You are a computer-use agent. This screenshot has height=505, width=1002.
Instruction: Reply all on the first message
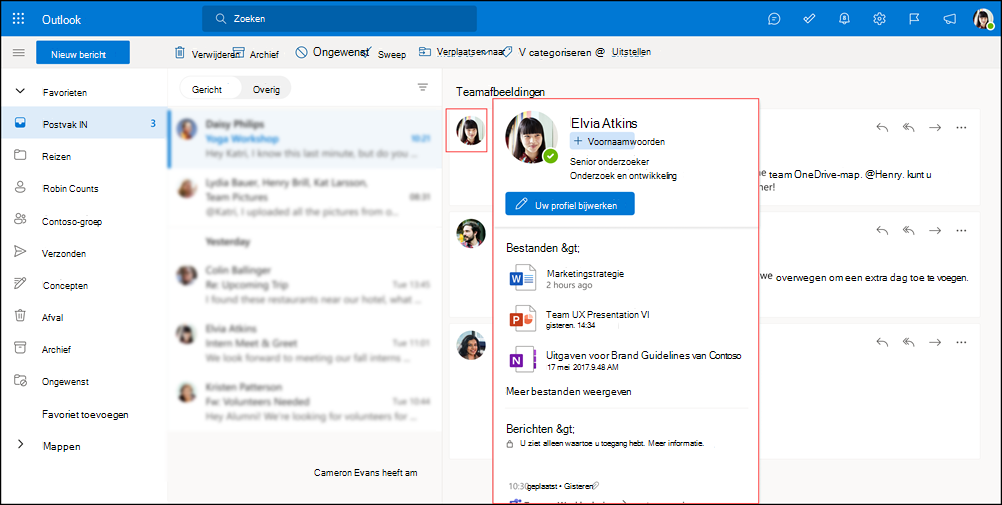(909, 127)
